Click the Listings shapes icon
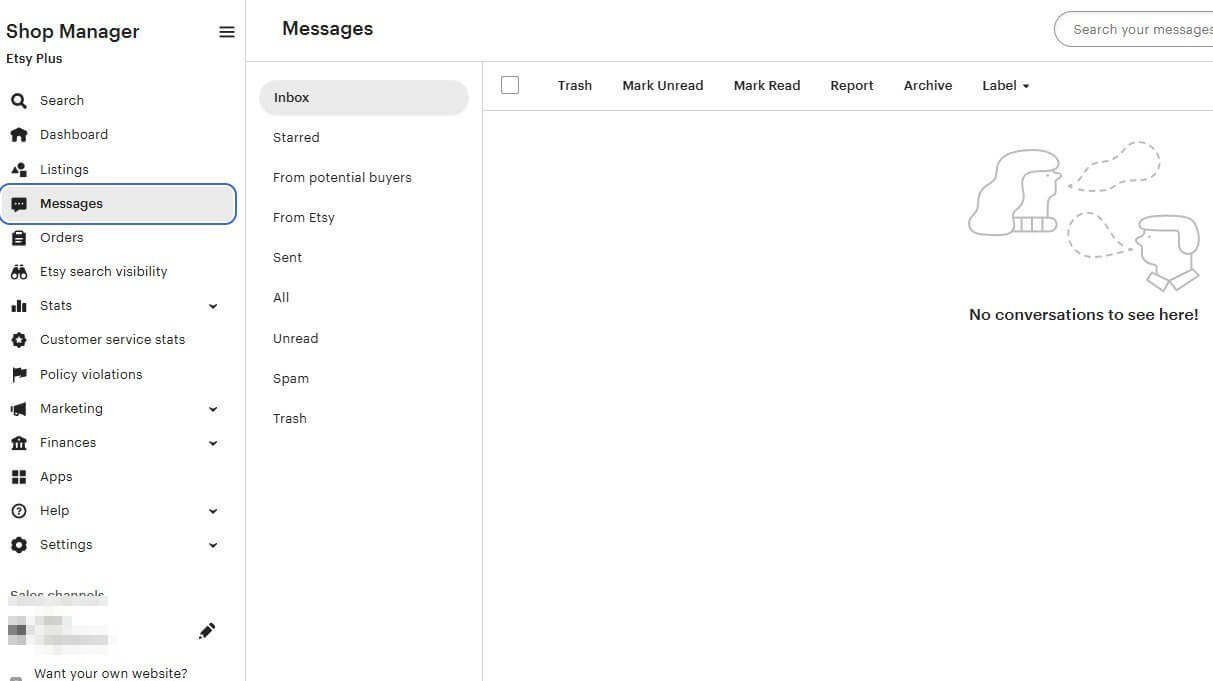The image size is (1213, 681). point(18,170)
